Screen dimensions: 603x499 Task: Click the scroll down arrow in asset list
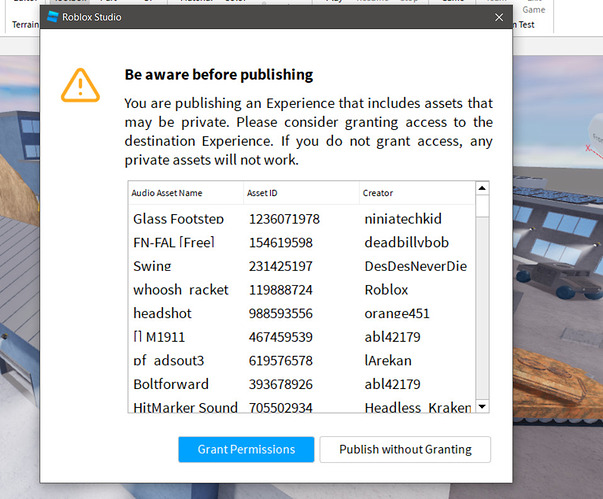click(x=482, y=406)
